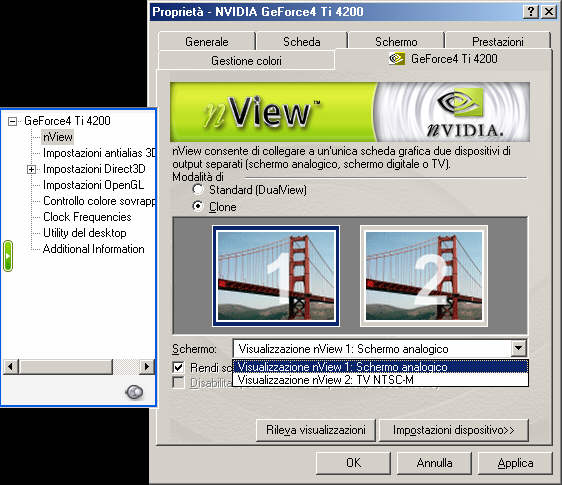Select display 2 bridge thumbnail
Image resolution: width=562 pixels, height=485 pixels.
click(424, 276)
